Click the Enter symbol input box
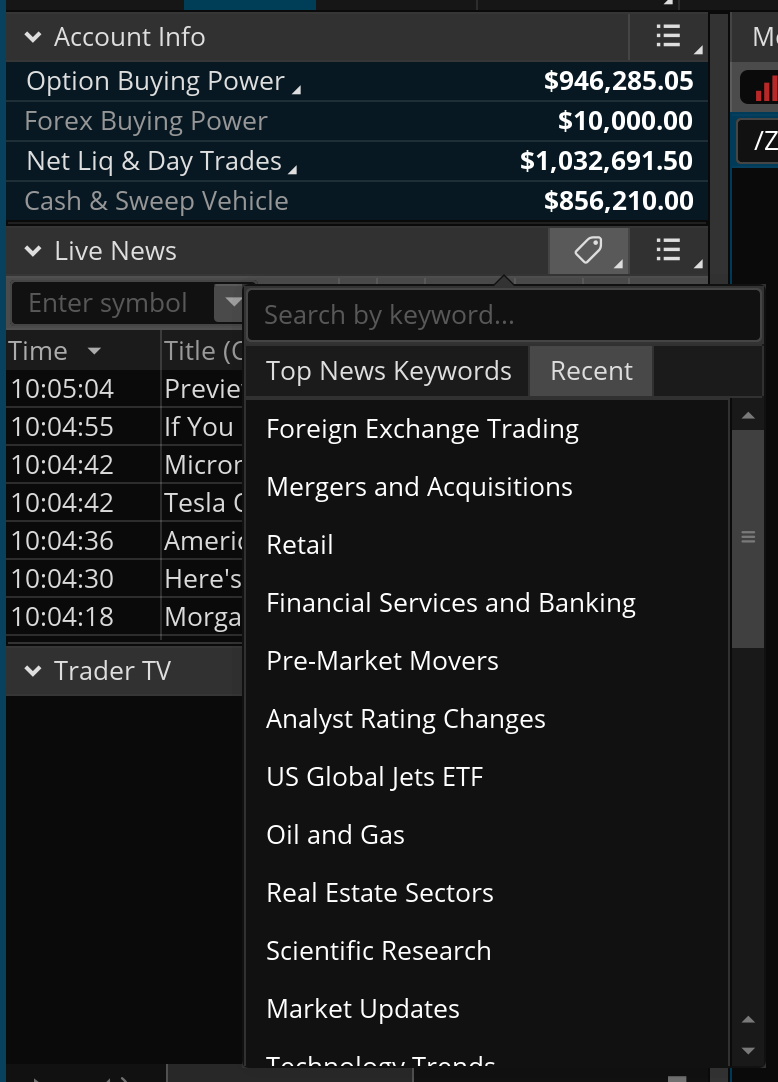778x1082 pixels. pos(108,303)
